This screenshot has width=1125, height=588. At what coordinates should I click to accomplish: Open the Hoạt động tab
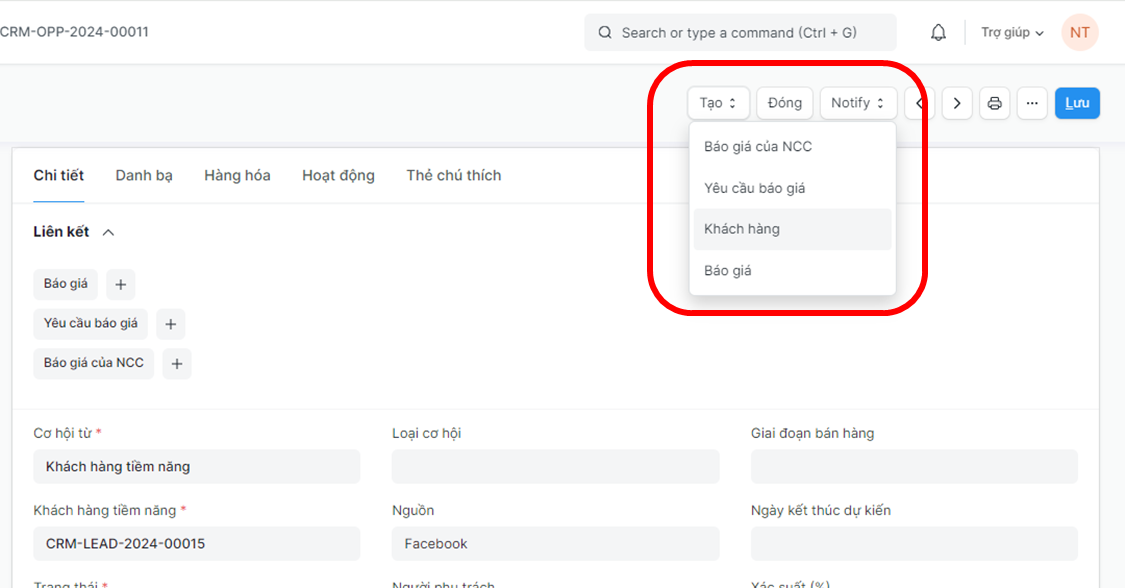(338, 175)
